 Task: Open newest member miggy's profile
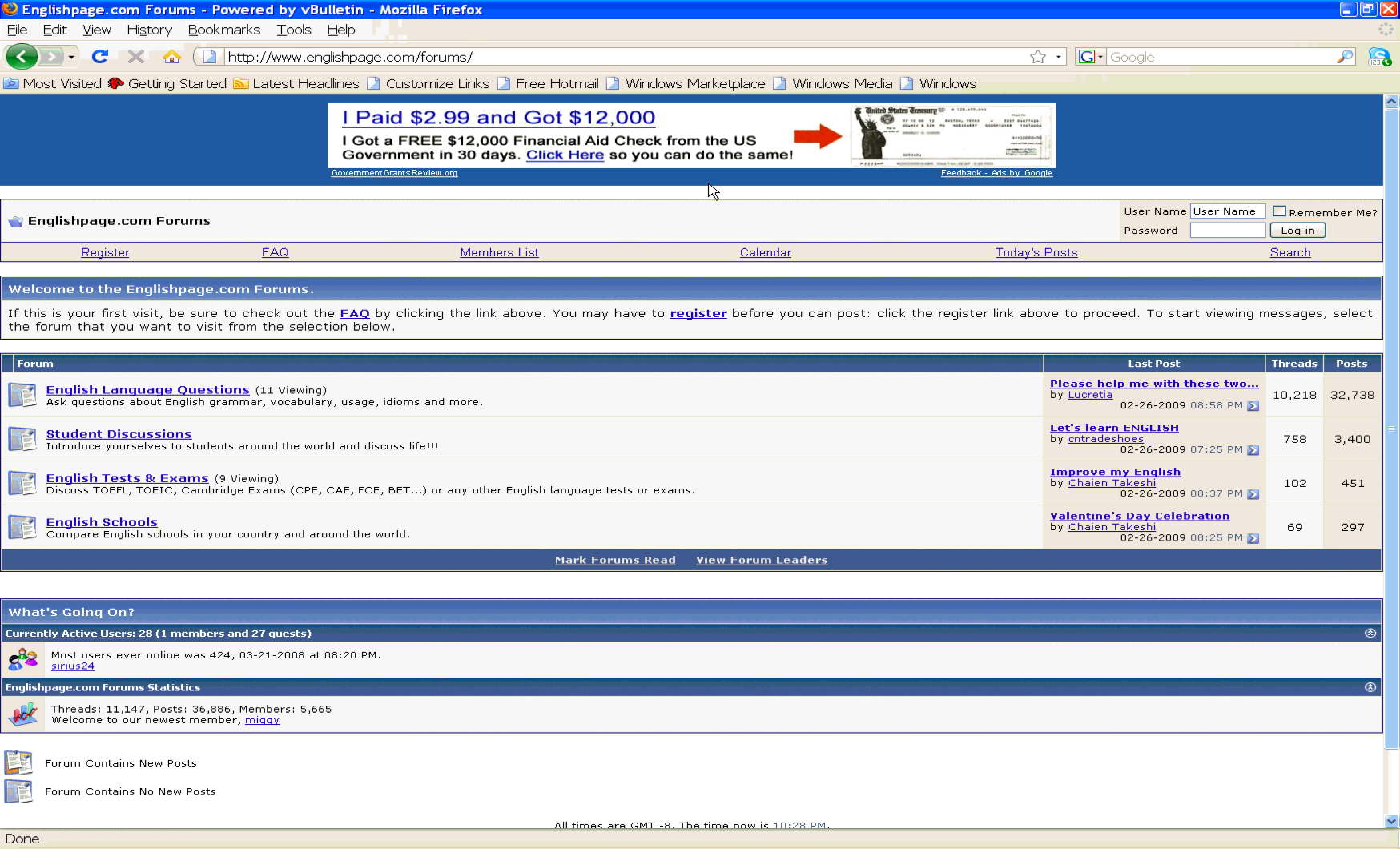262,720
